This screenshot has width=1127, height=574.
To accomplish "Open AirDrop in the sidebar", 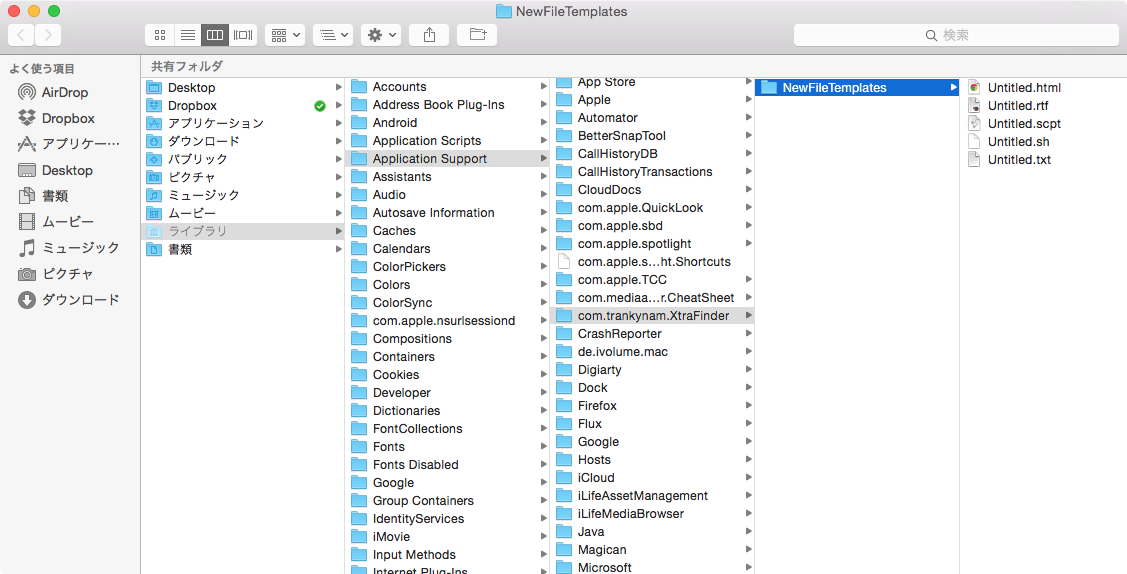I will click(65, 92).
